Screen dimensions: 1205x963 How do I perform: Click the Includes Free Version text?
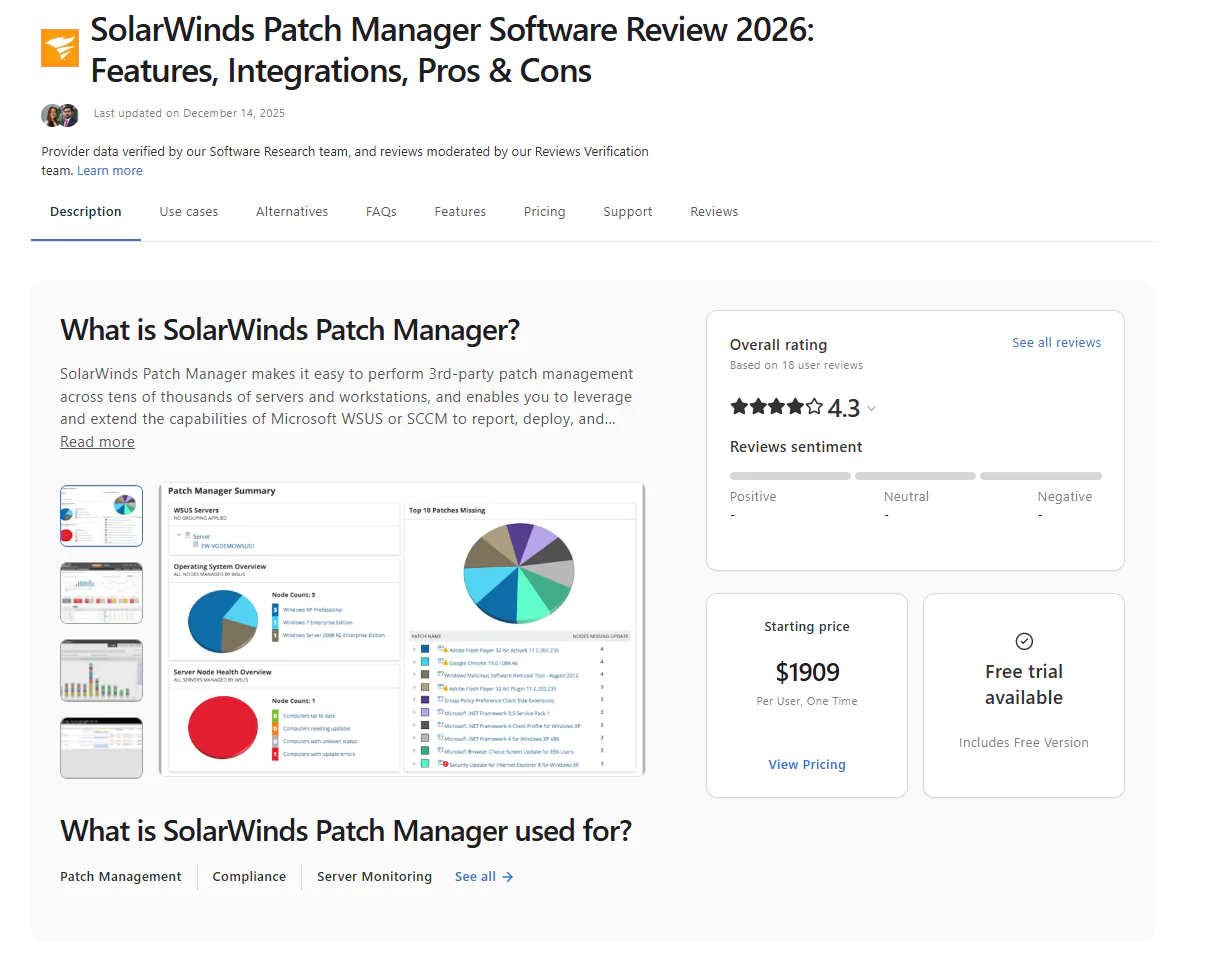(x=1024, y=742)
